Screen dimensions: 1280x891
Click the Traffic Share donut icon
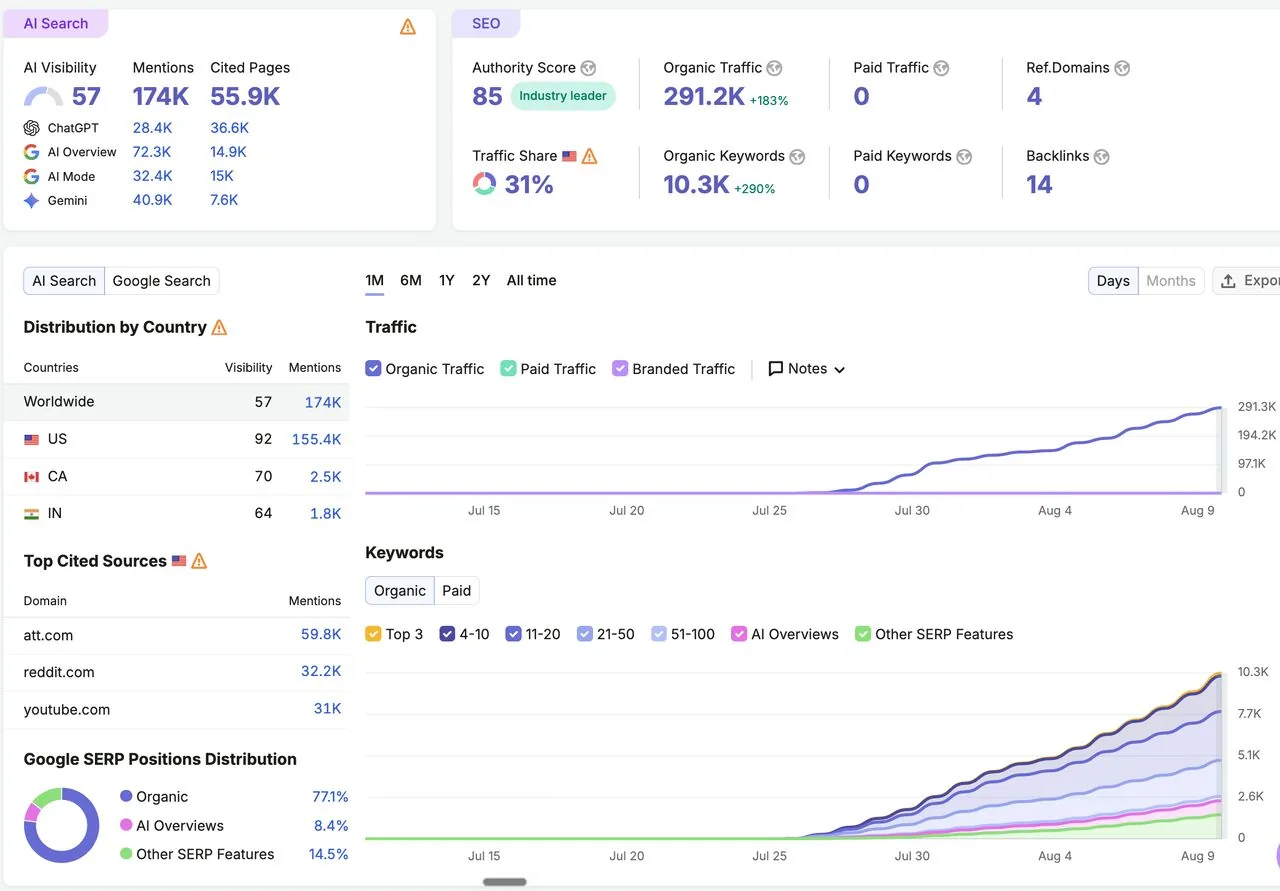point(484,184)
